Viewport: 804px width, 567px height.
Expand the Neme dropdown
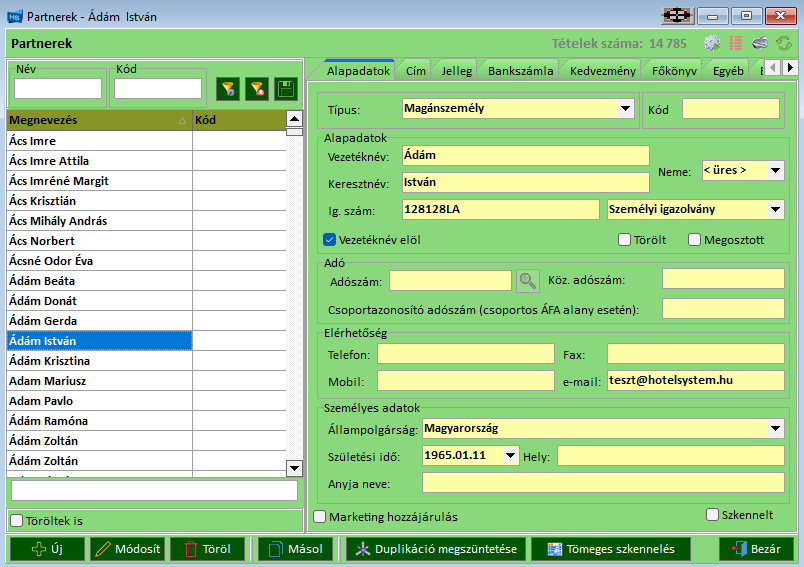pos(775,170)
